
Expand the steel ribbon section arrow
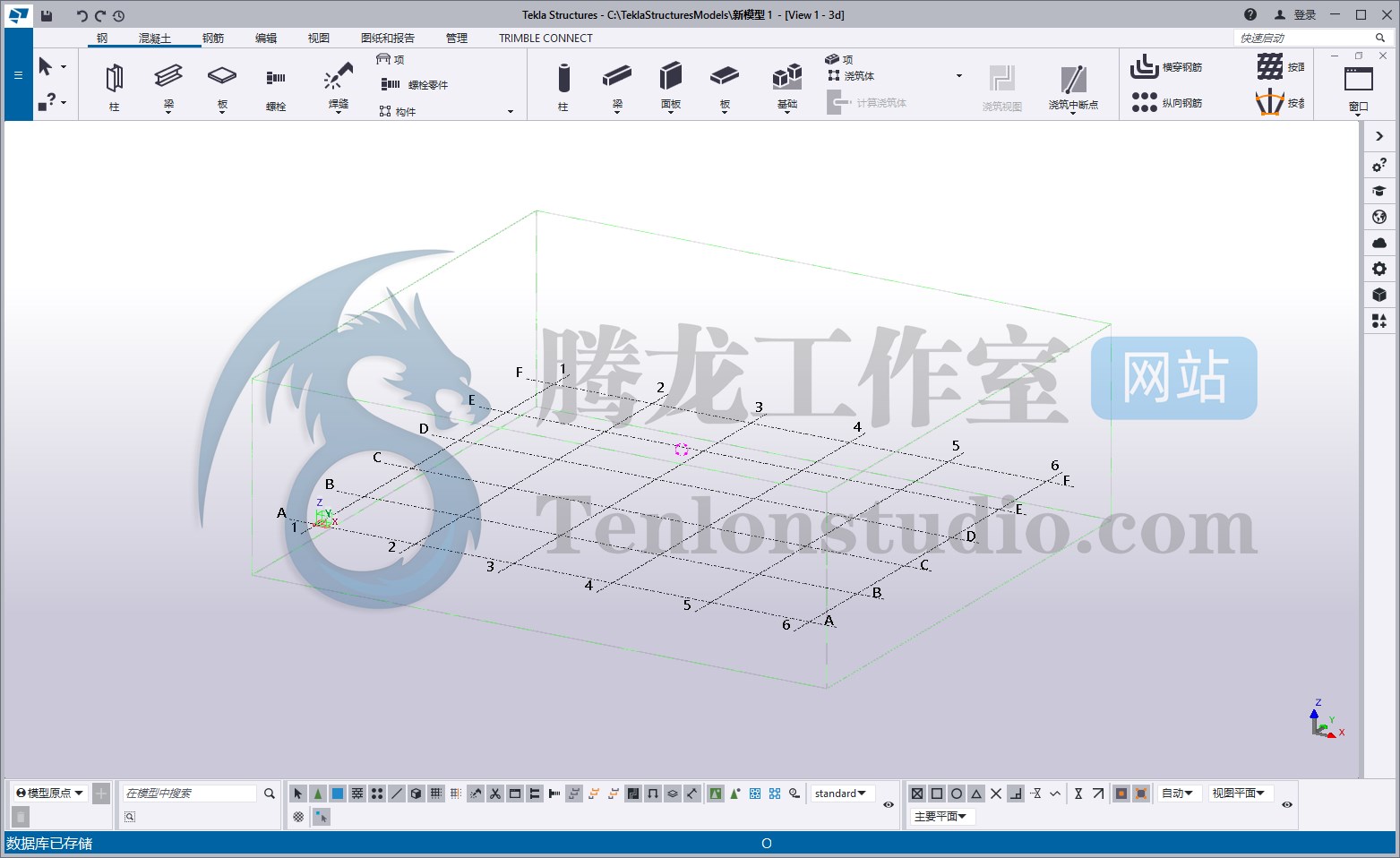[x=511, y=112]
